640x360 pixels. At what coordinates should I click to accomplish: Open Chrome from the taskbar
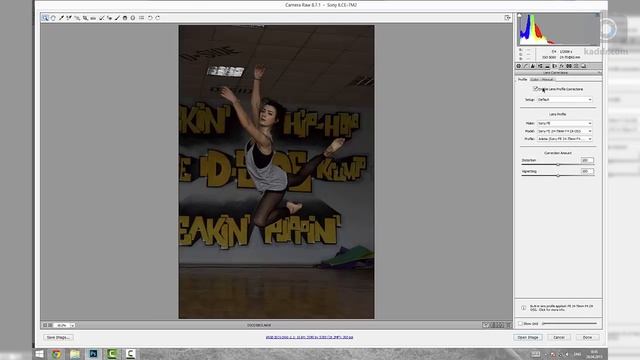coord(56,354)
